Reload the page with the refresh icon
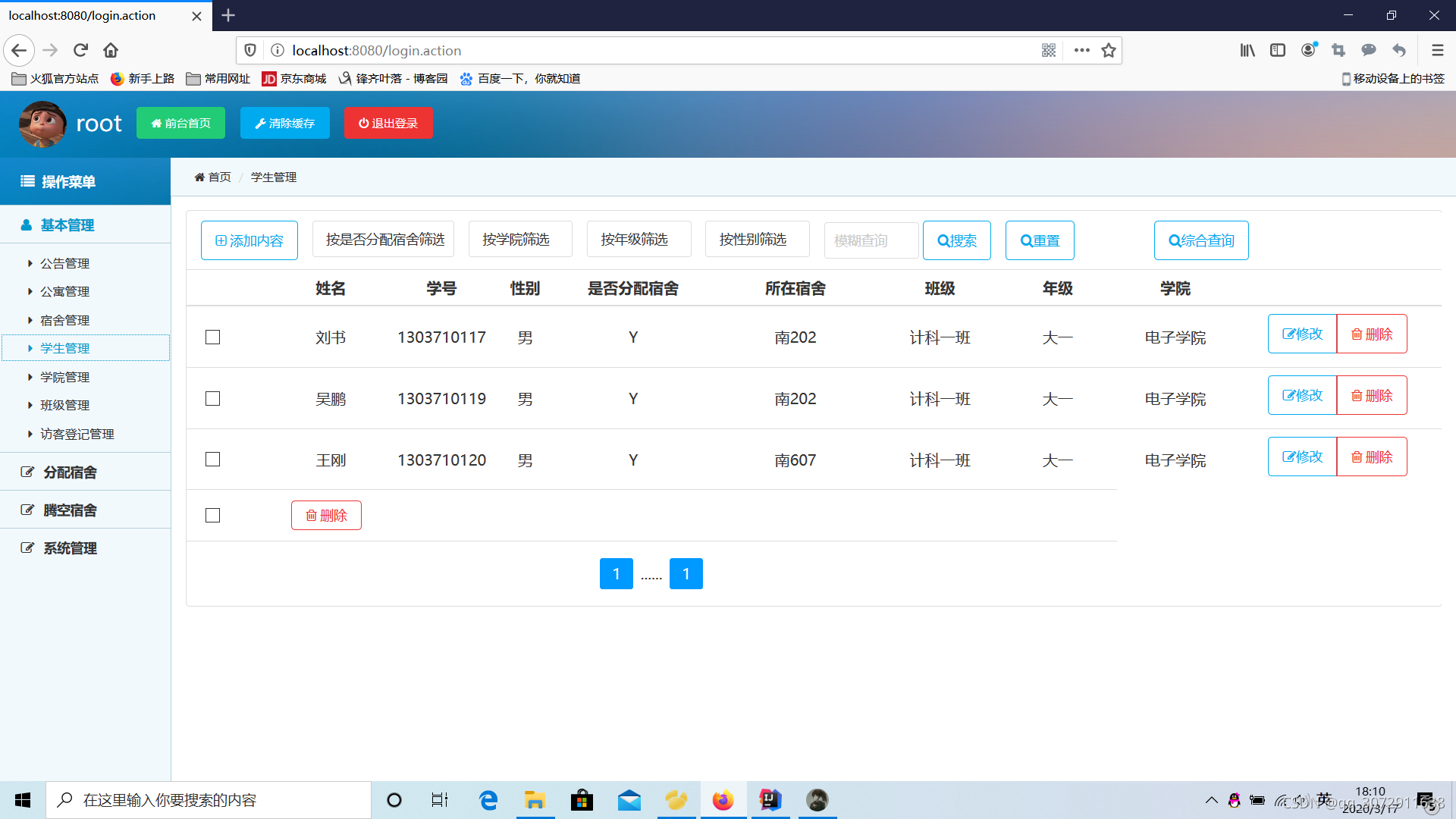Image resolution: width=1456 pixels, height=819 pixels. pos(80,50)
